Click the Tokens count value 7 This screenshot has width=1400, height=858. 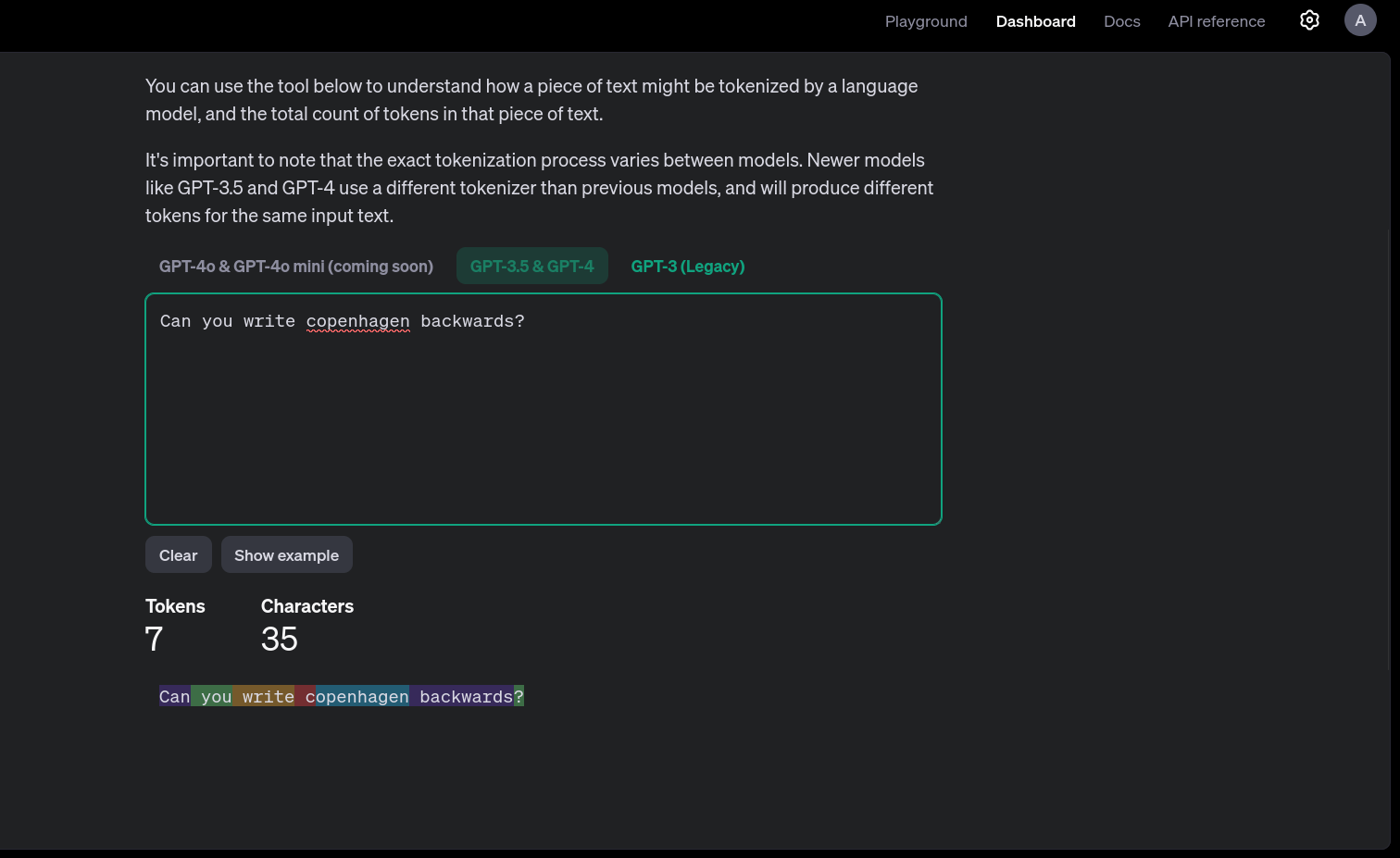tap(155, 639)
